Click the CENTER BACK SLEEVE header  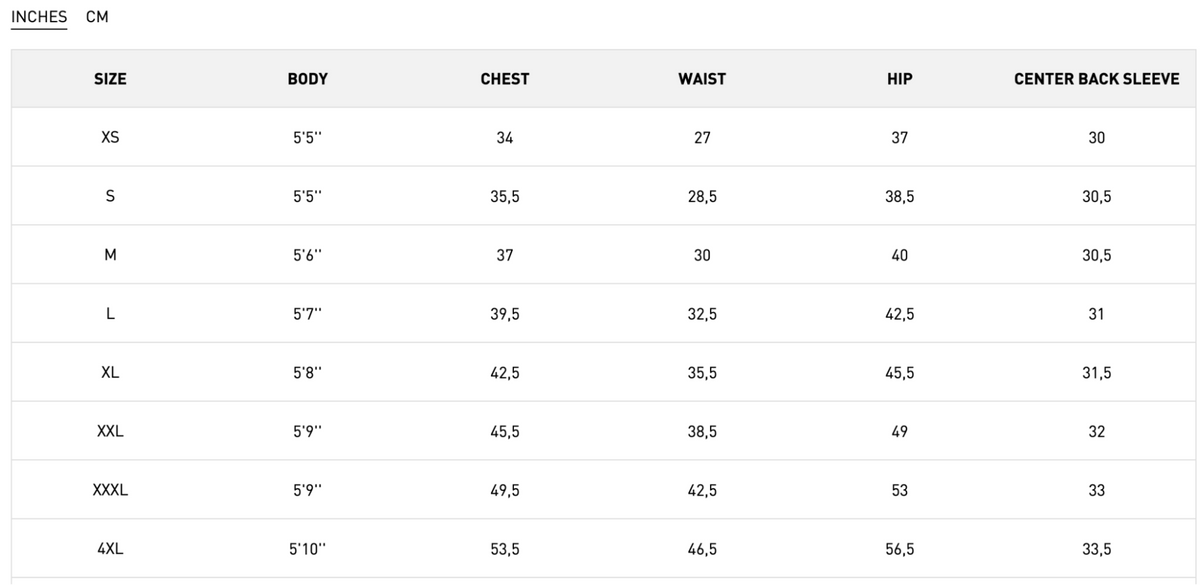pos(1097,79)
